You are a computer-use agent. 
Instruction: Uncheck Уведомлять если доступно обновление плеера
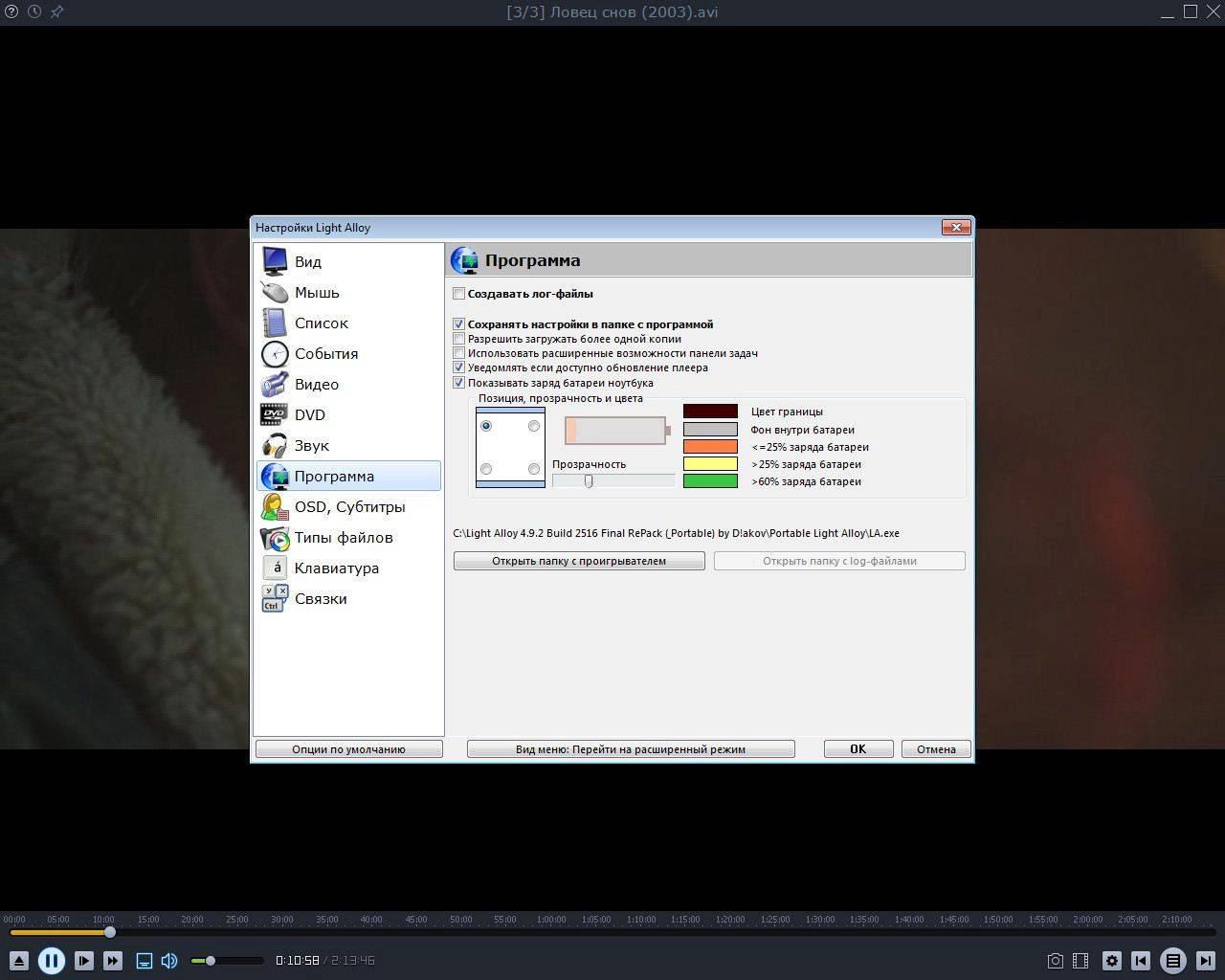459,367
